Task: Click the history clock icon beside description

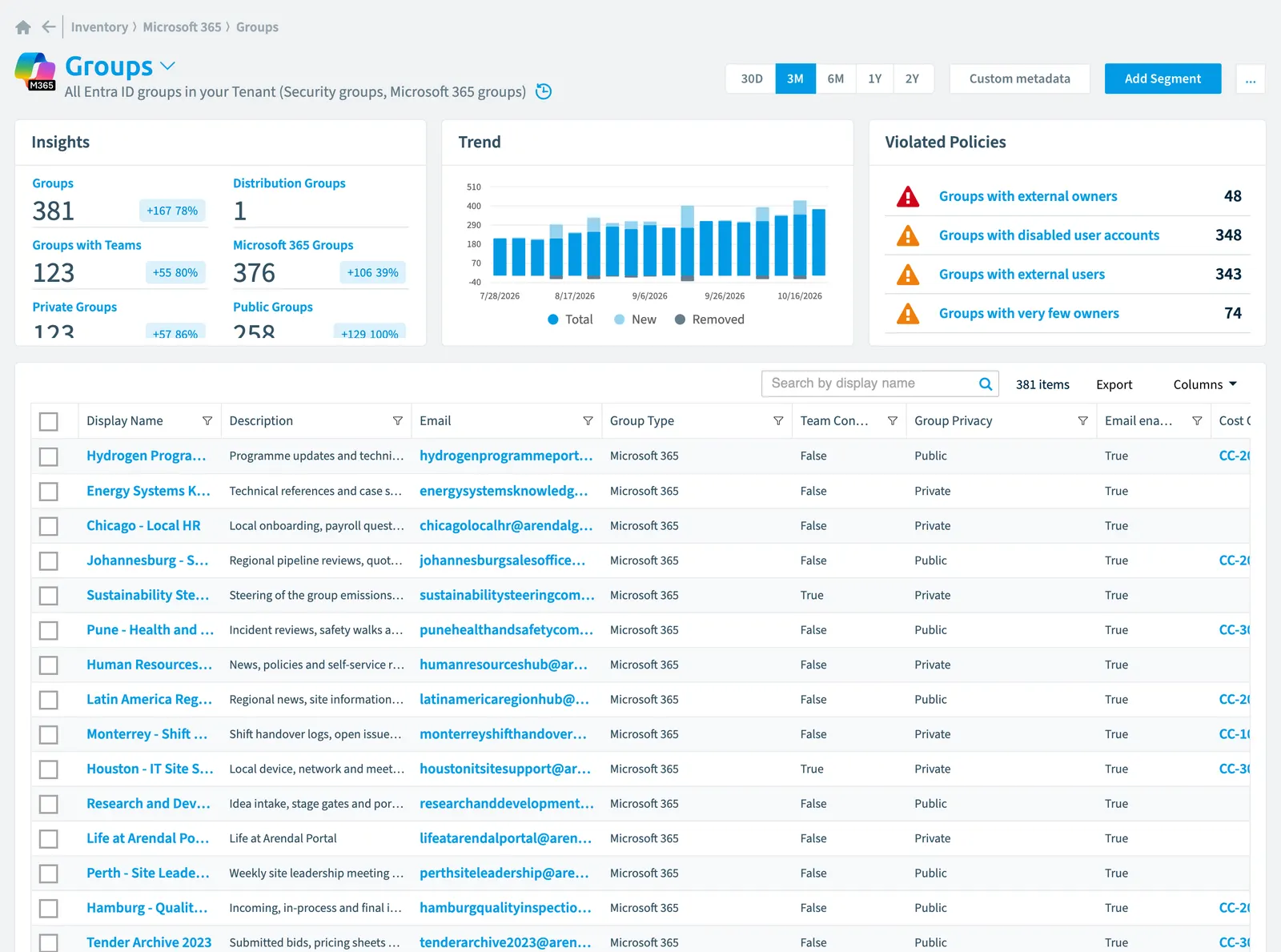Action: point(544,91)
